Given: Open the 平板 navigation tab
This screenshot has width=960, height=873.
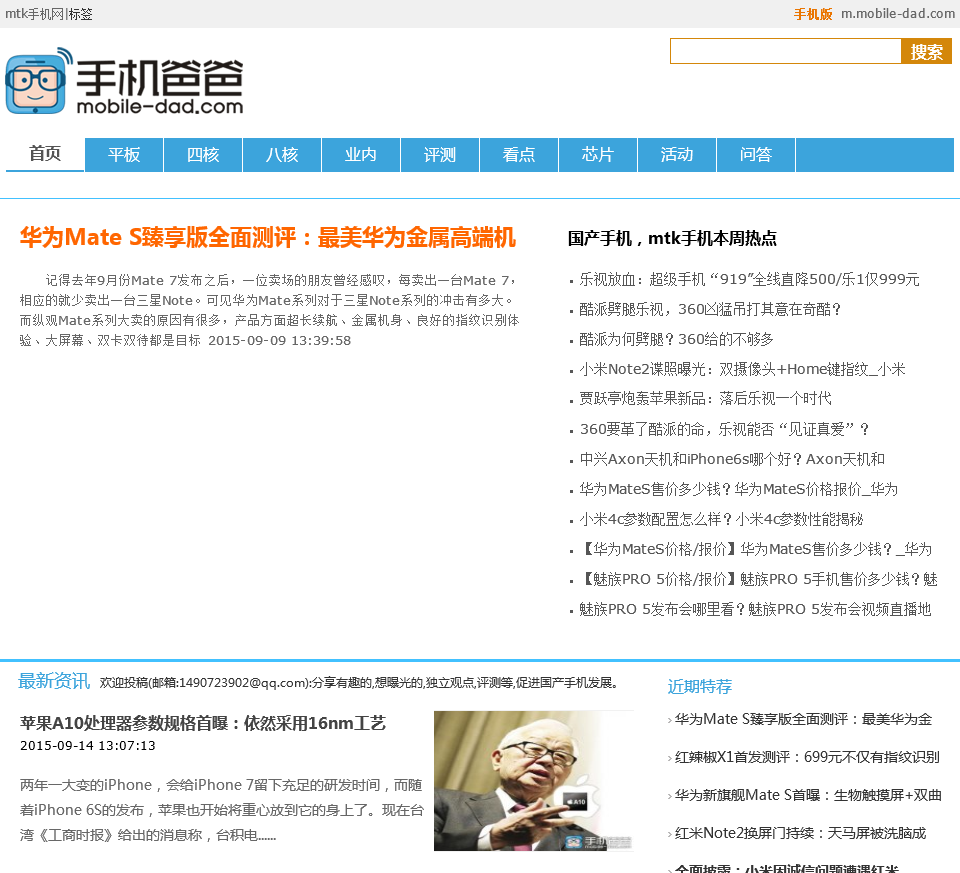Looking at the screenshot, I should click(124, 154).
